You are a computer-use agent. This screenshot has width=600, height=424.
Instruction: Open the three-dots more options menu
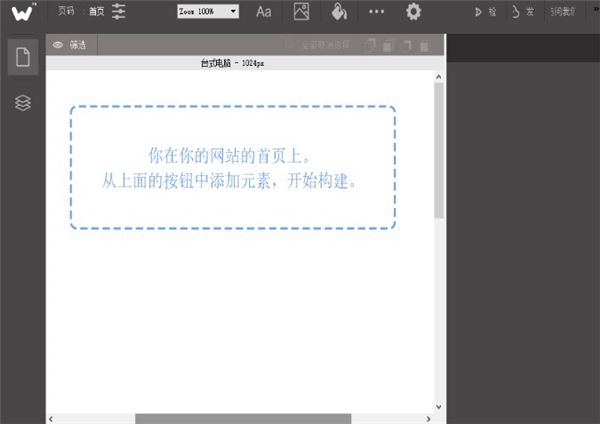(x=376, y=12)
